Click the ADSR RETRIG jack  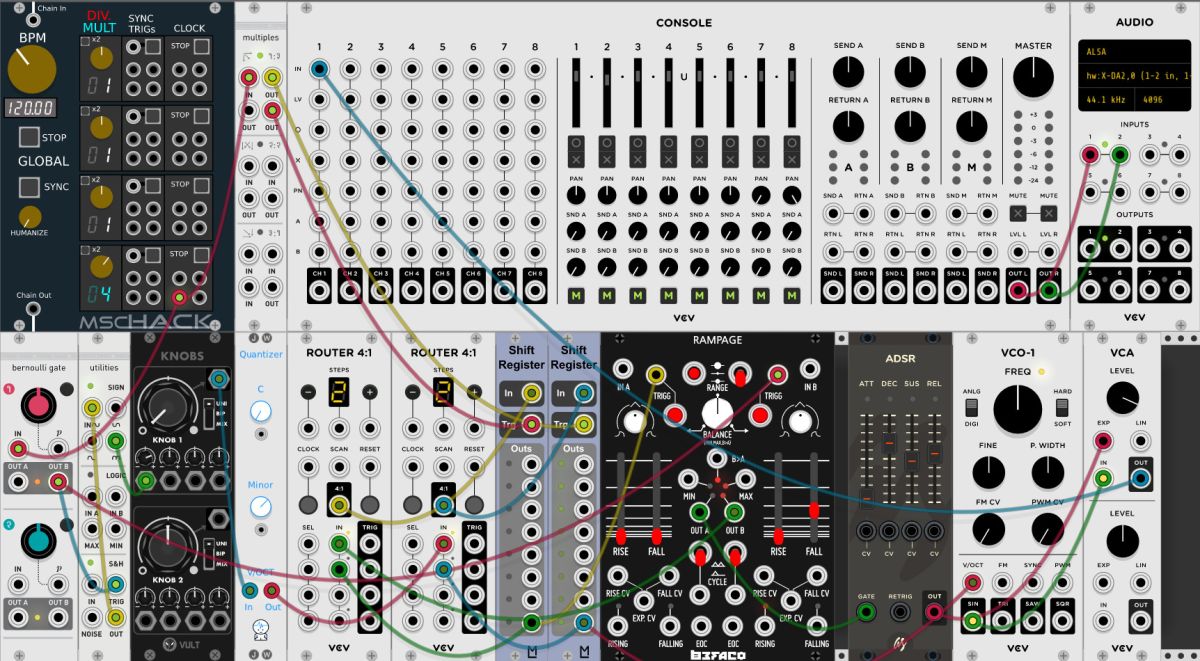900,611
